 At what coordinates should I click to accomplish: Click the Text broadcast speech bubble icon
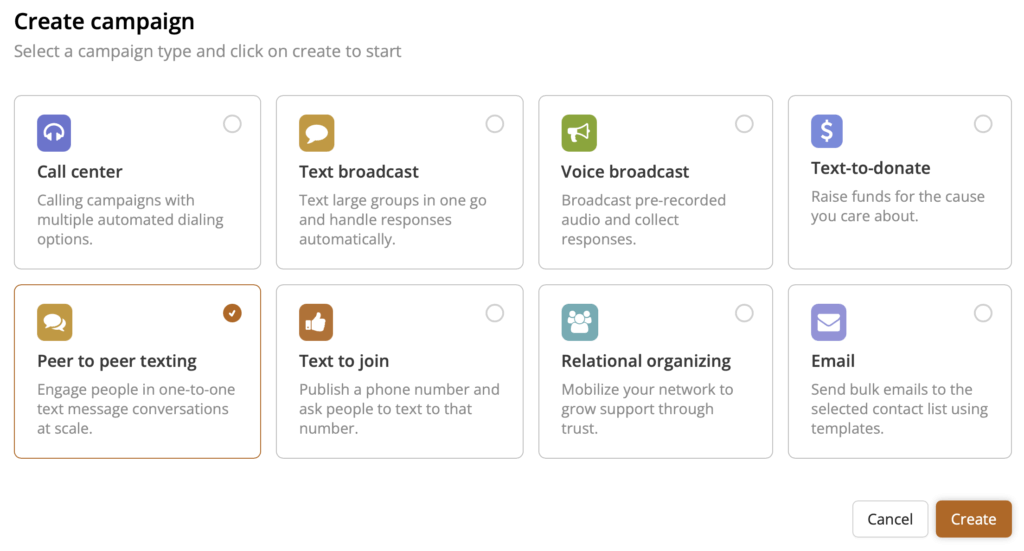click(x=316, y=133)
